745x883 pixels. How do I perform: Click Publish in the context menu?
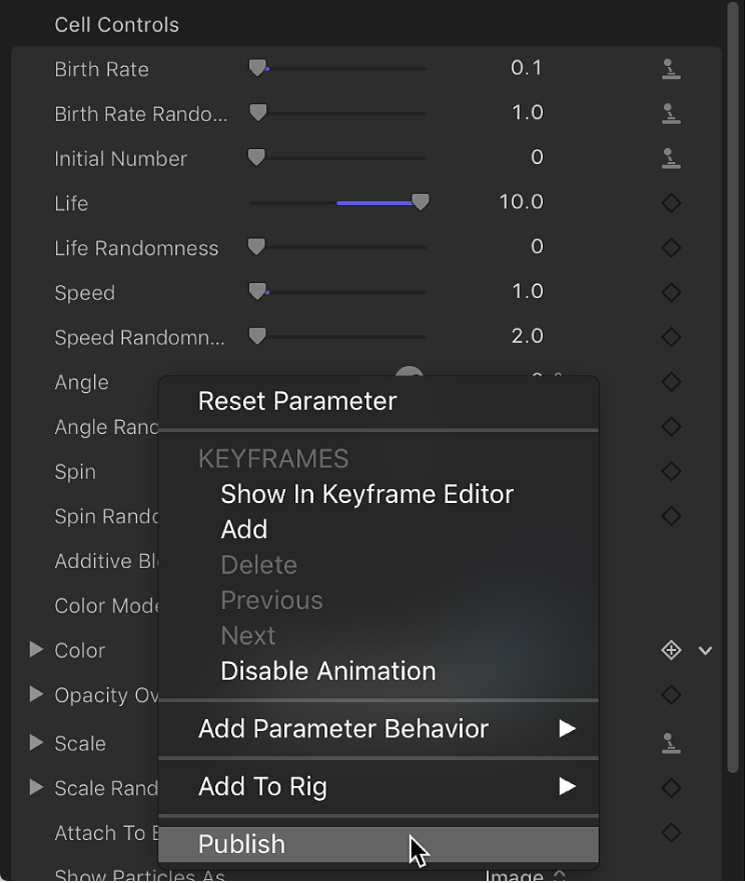pyautogui.click(x=241, y=844)
